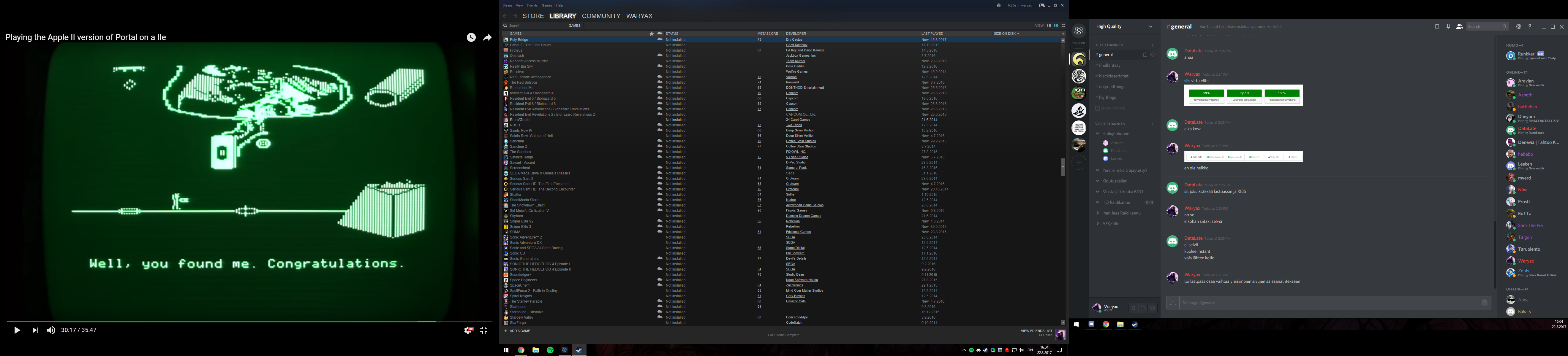Open Discord user settings gear

pyautogui.click(x=1152, y=308)
